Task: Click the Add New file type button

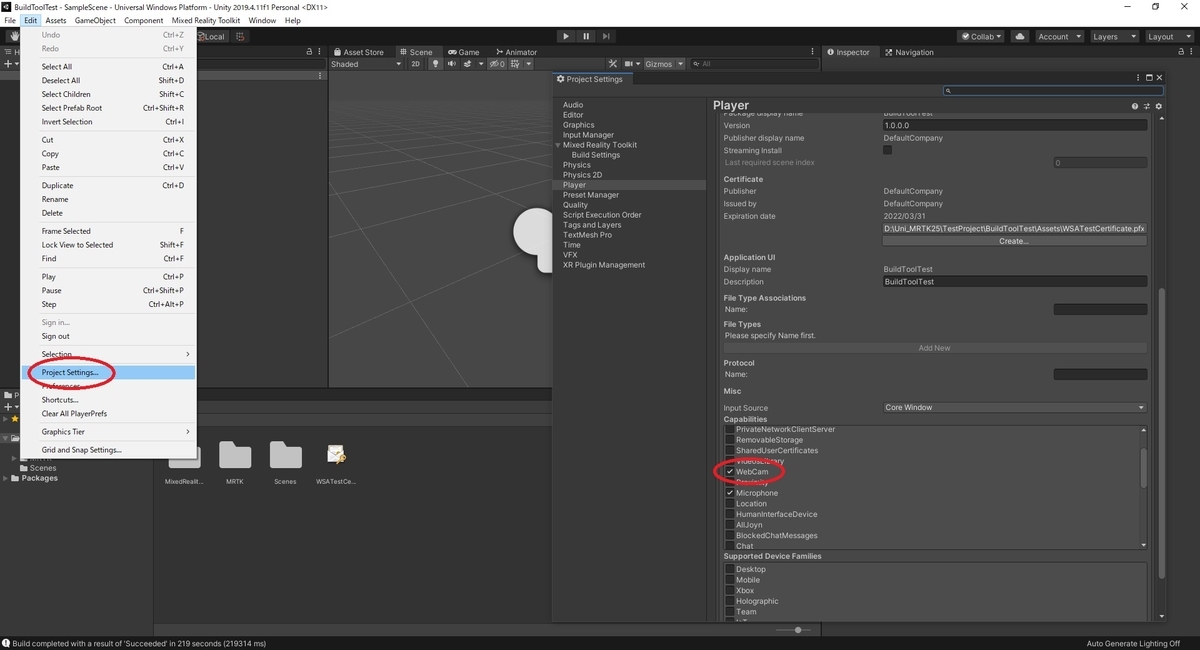Action: tap(934, 348)
